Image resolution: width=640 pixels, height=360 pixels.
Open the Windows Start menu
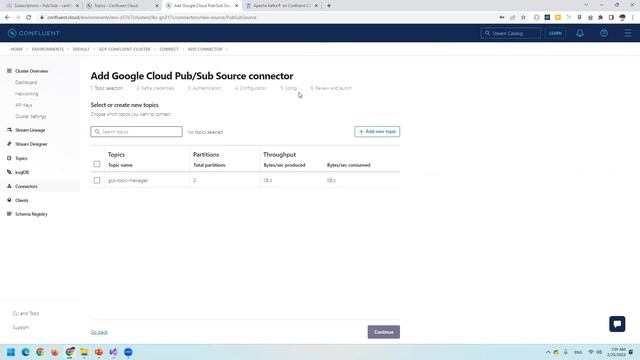[x=11, y=352]
